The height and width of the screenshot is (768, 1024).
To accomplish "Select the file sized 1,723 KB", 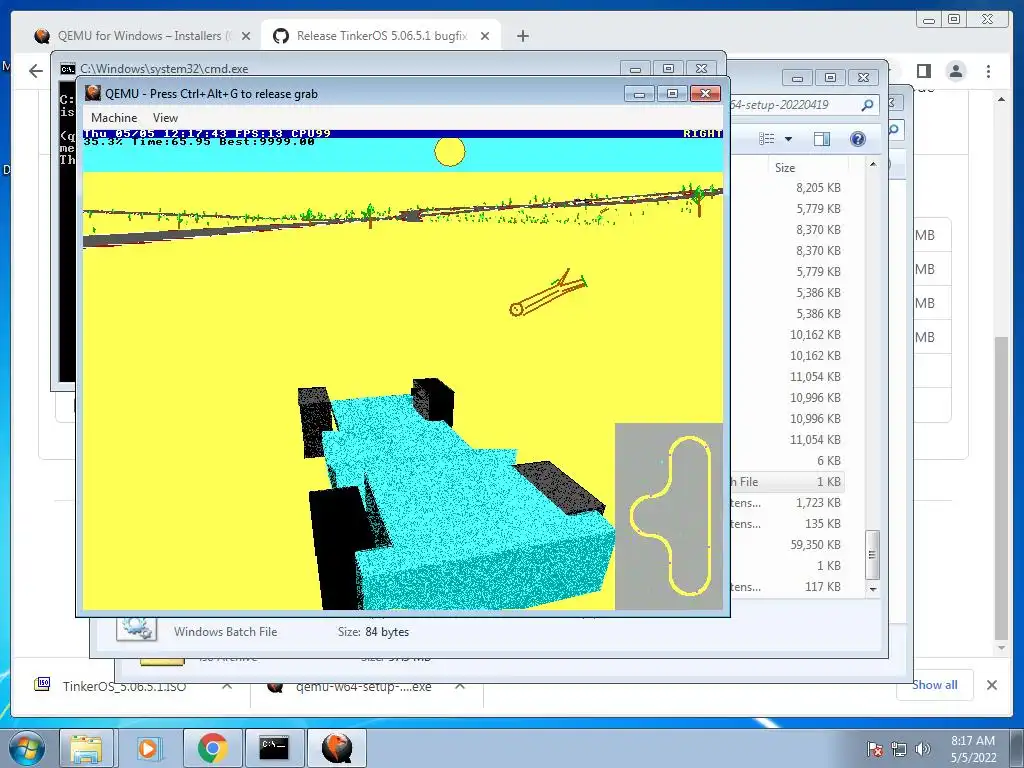I will click(x=818, y=503).
